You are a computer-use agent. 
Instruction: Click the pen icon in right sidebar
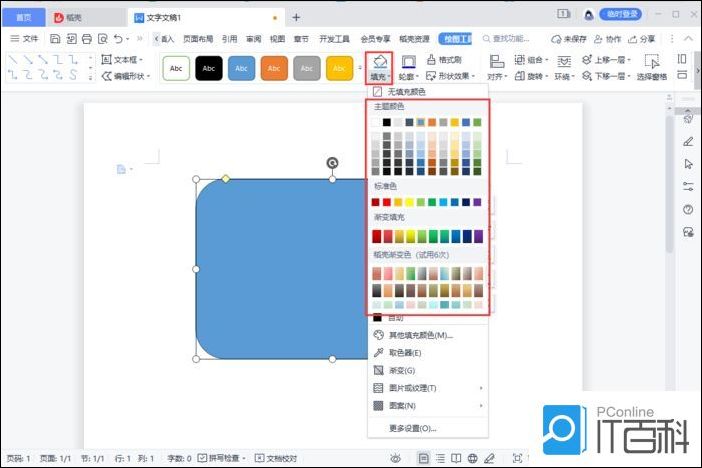point(688,141)
